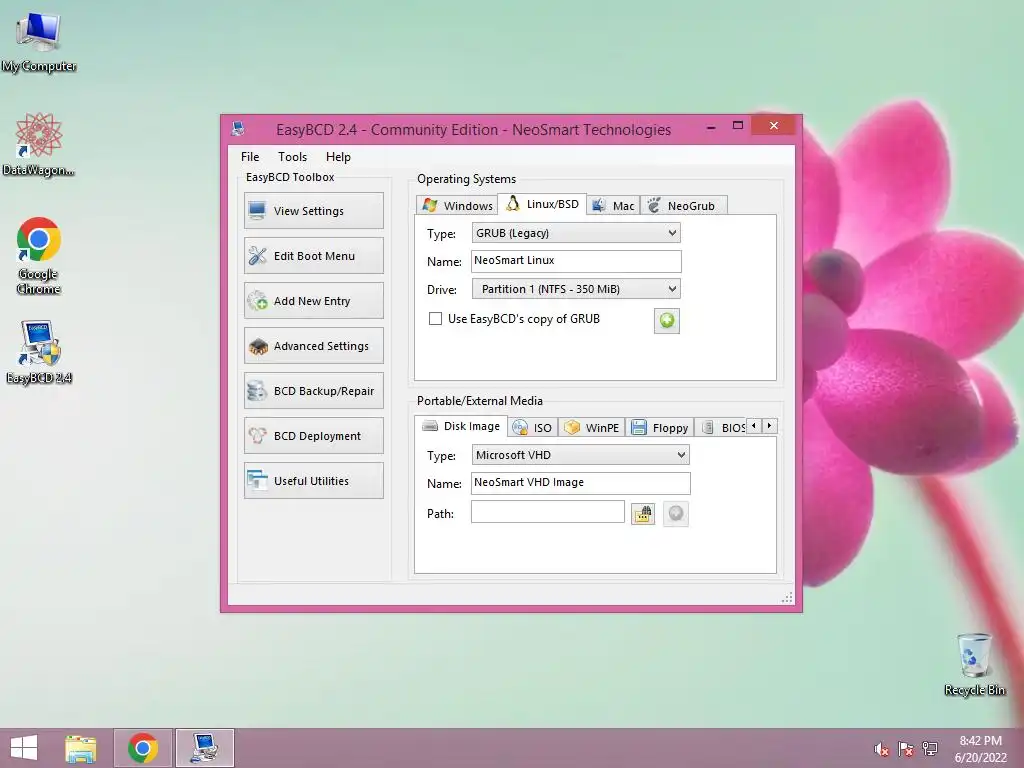Switch to the Windows OS tab
Image resolution: width=1024 pixels, height=768 pixels.
457,205
